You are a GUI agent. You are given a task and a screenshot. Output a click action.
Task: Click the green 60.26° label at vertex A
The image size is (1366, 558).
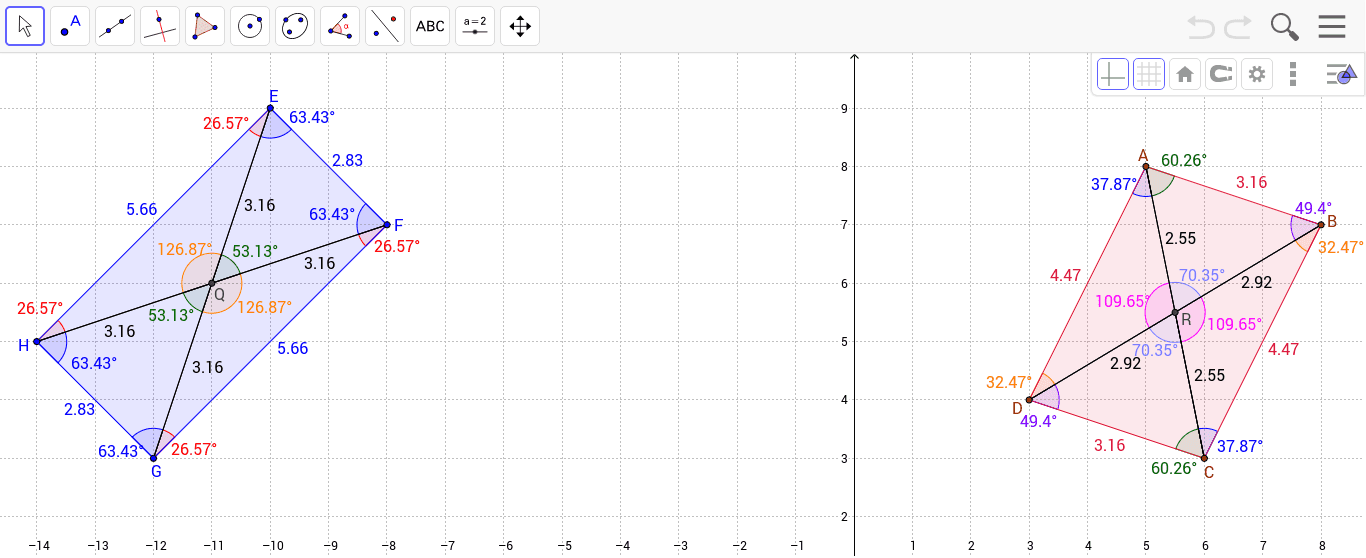pyautogui.click(x=1184, y=159)
